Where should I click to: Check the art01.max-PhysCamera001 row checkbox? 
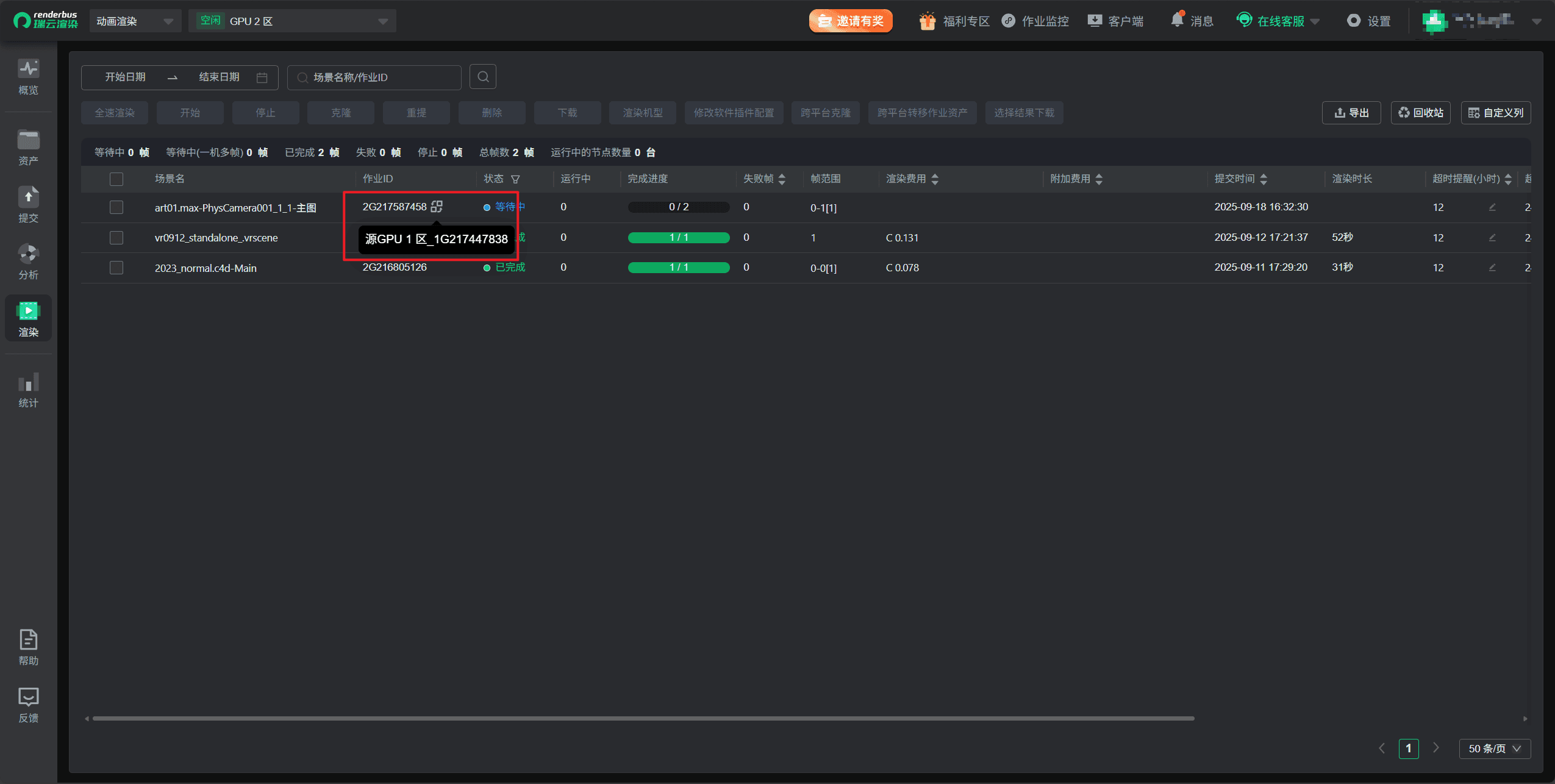(x=116, y=207)
